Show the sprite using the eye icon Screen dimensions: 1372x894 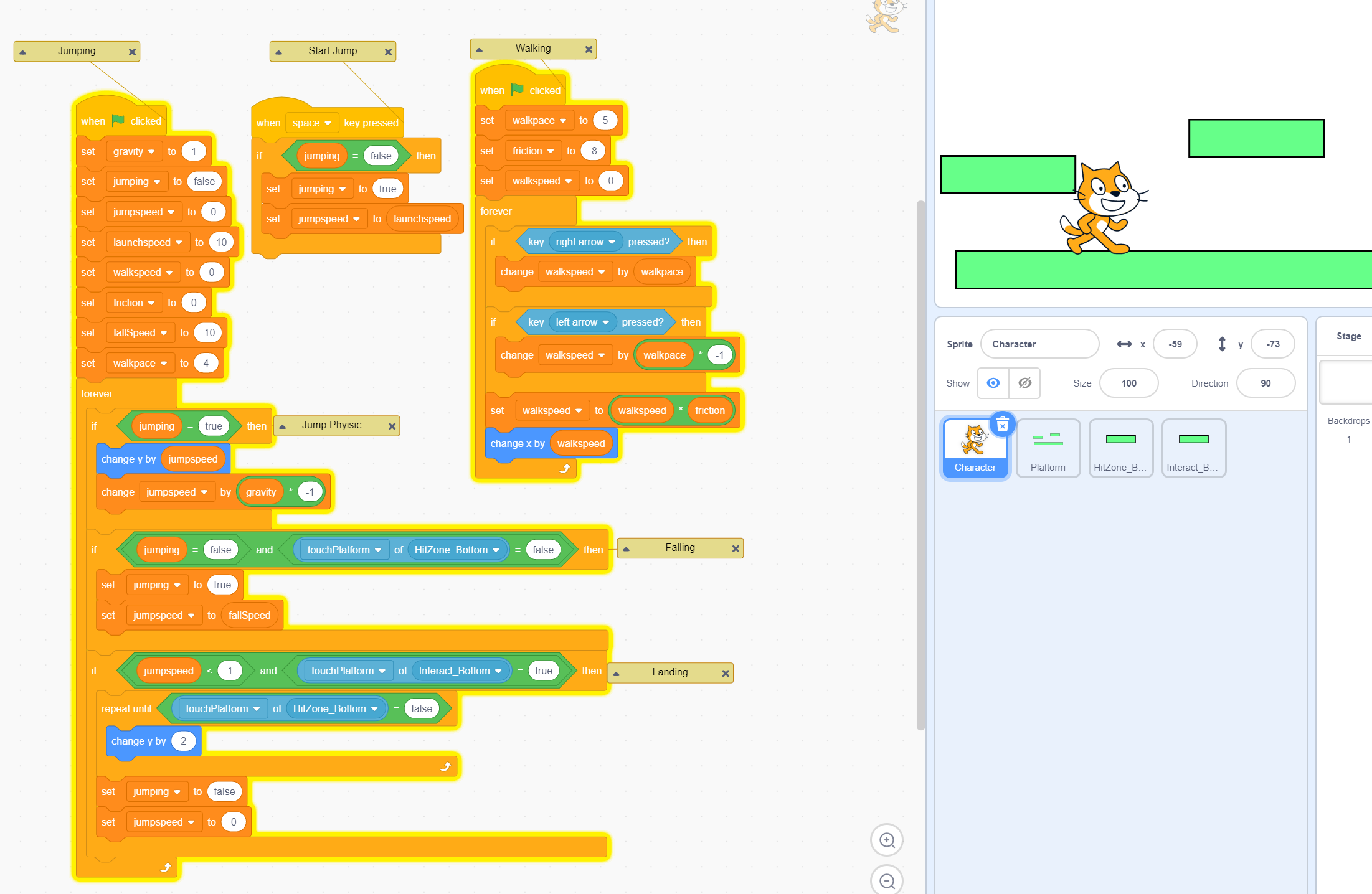tap(993, 383)
